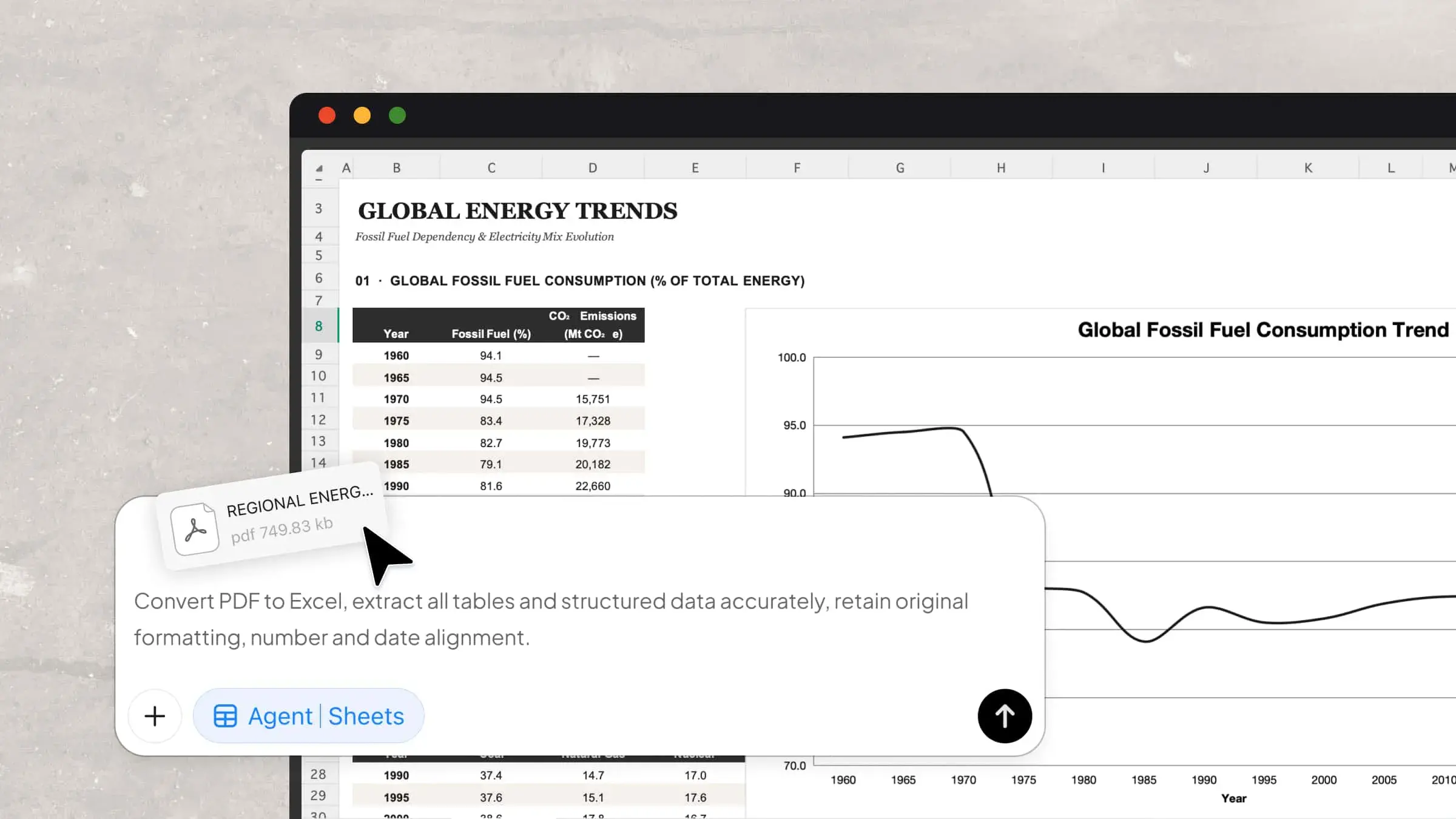
Task: Click the Fossil Fuel Dependency subtitle cell
Action: [484, 237]
